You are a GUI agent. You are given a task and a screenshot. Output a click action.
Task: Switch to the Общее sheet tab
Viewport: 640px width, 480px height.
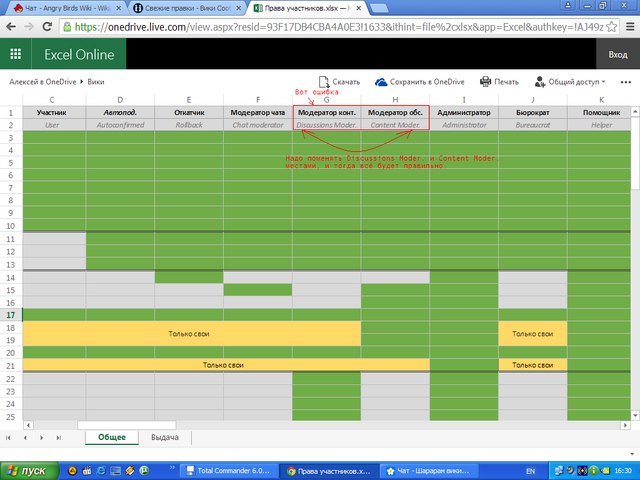click(x=112, y=437)
